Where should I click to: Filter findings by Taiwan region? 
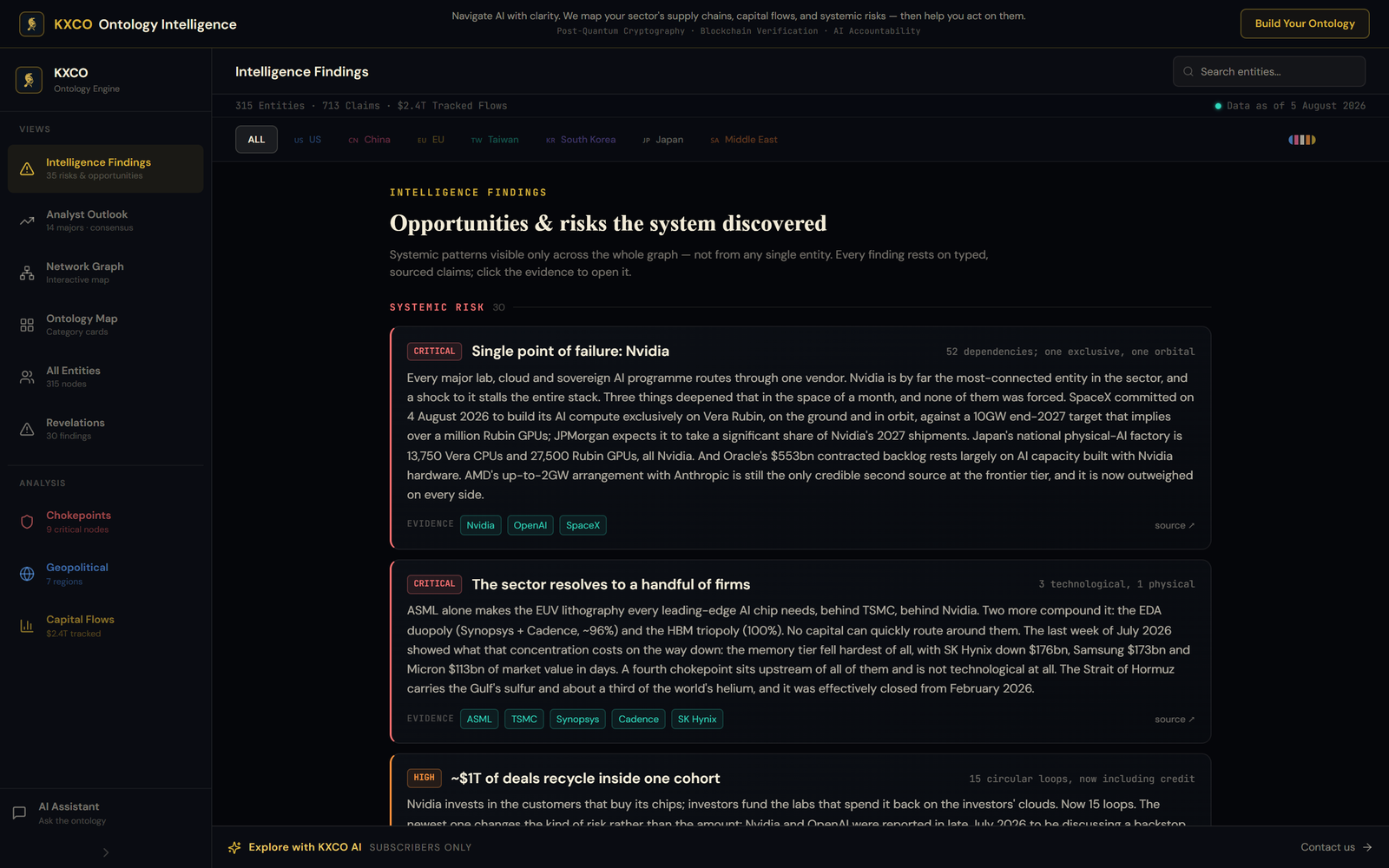point(495,140)
